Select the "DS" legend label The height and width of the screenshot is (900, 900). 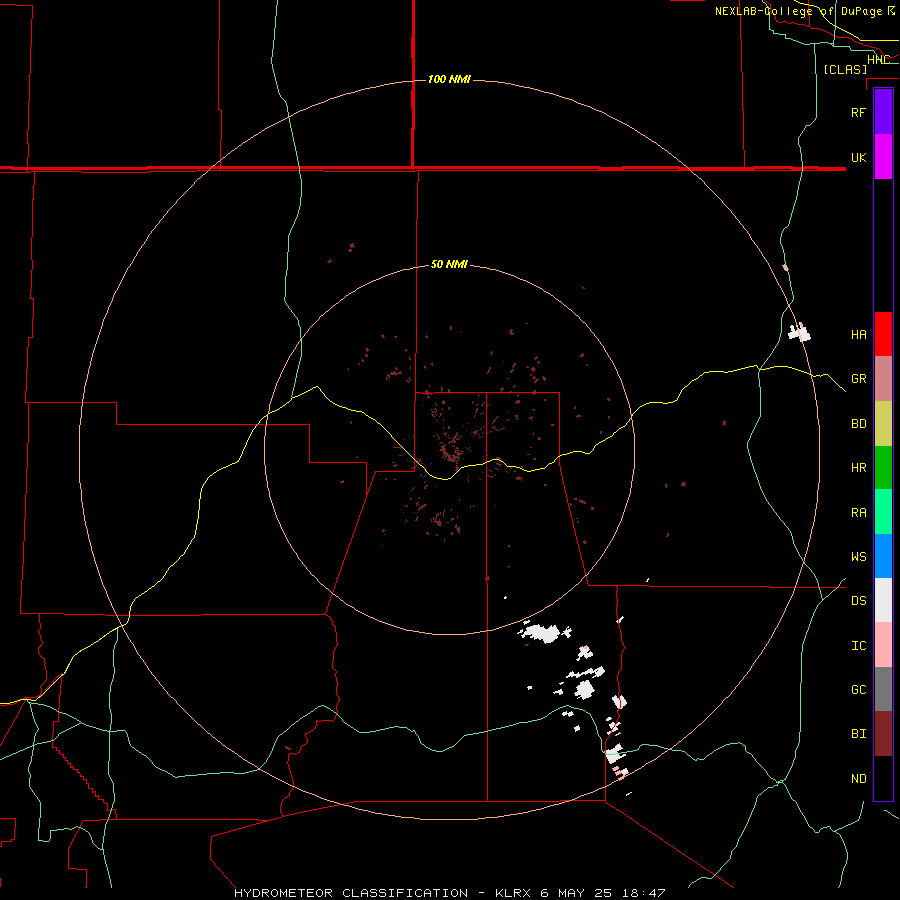858,601
